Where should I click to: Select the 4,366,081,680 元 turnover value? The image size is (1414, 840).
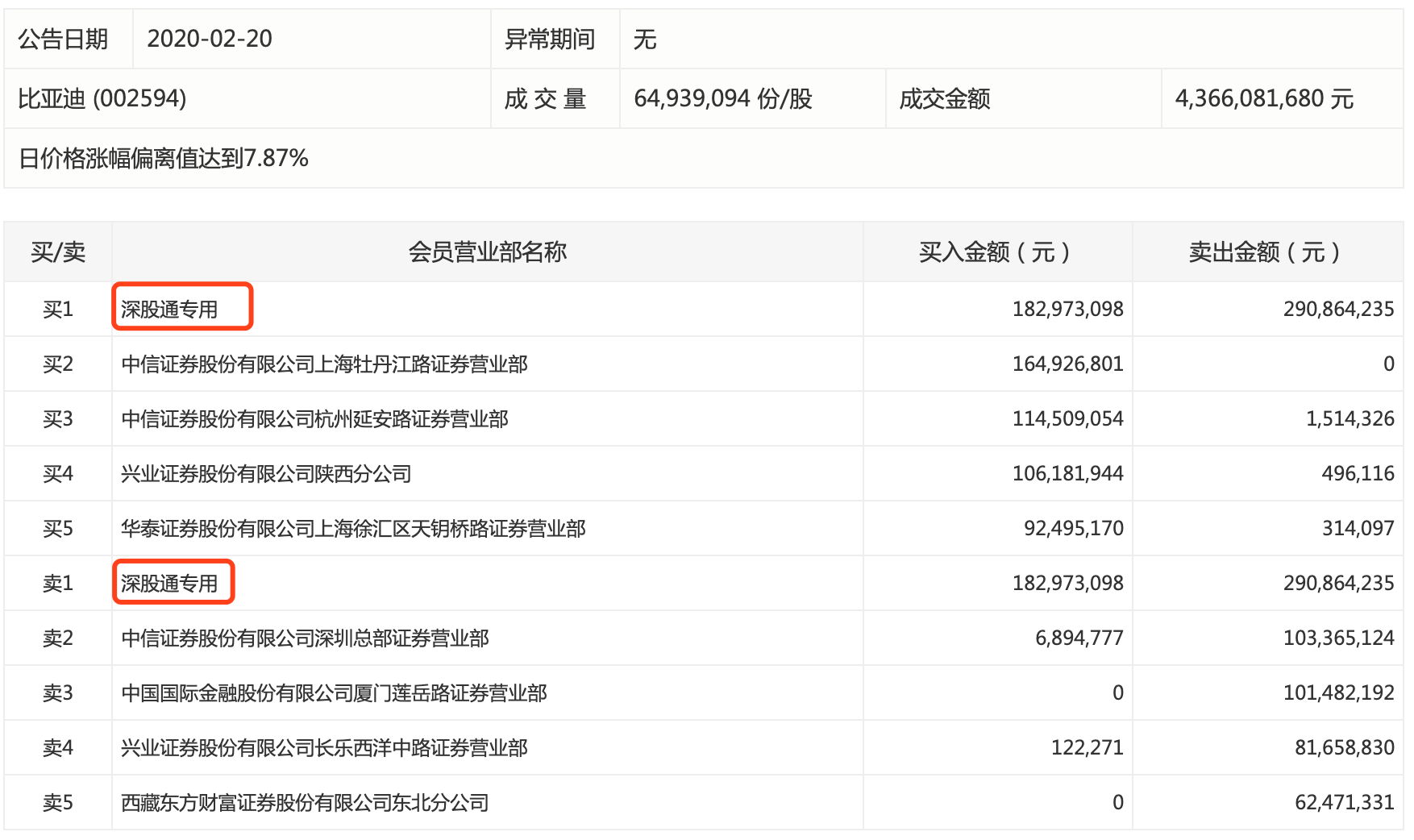click(1264, 98)
